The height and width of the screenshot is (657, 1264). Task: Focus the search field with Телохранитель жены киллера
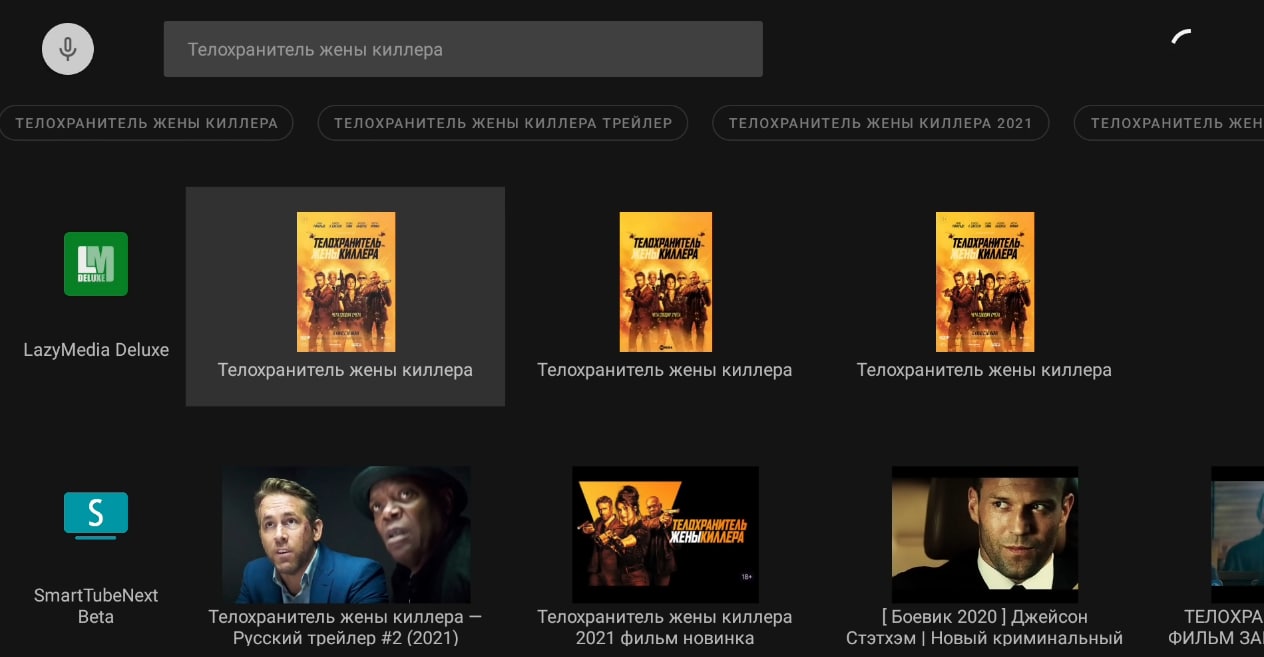click(463, 49)
